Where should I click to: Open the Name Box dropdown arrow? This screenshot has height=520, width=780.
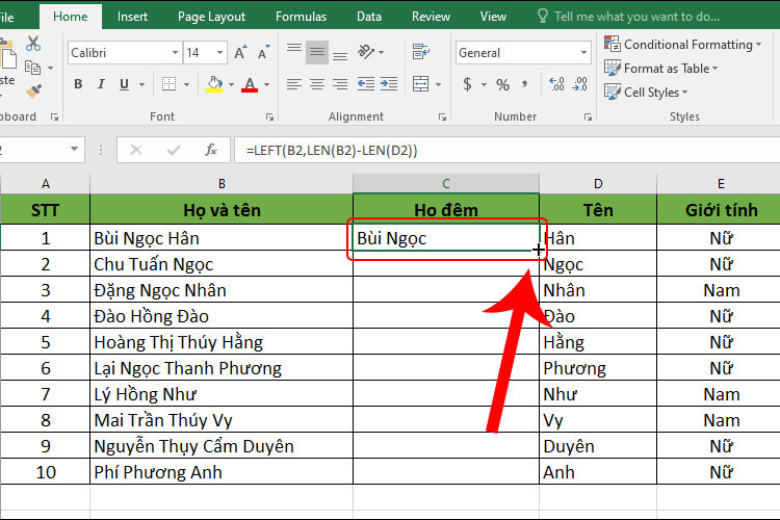(x=74, y=149)
